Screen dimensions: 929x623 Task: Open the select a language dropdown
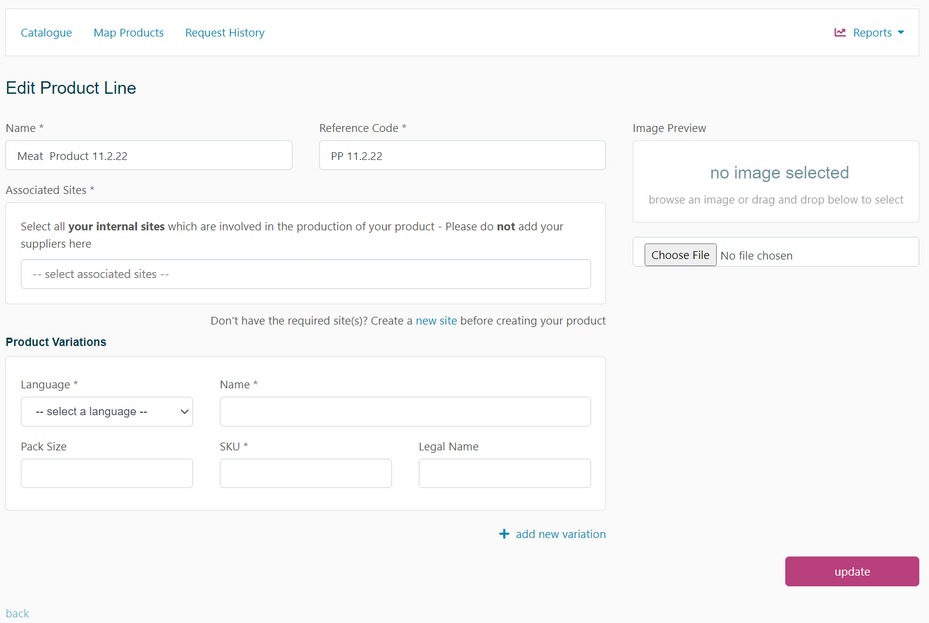point(107,411)
